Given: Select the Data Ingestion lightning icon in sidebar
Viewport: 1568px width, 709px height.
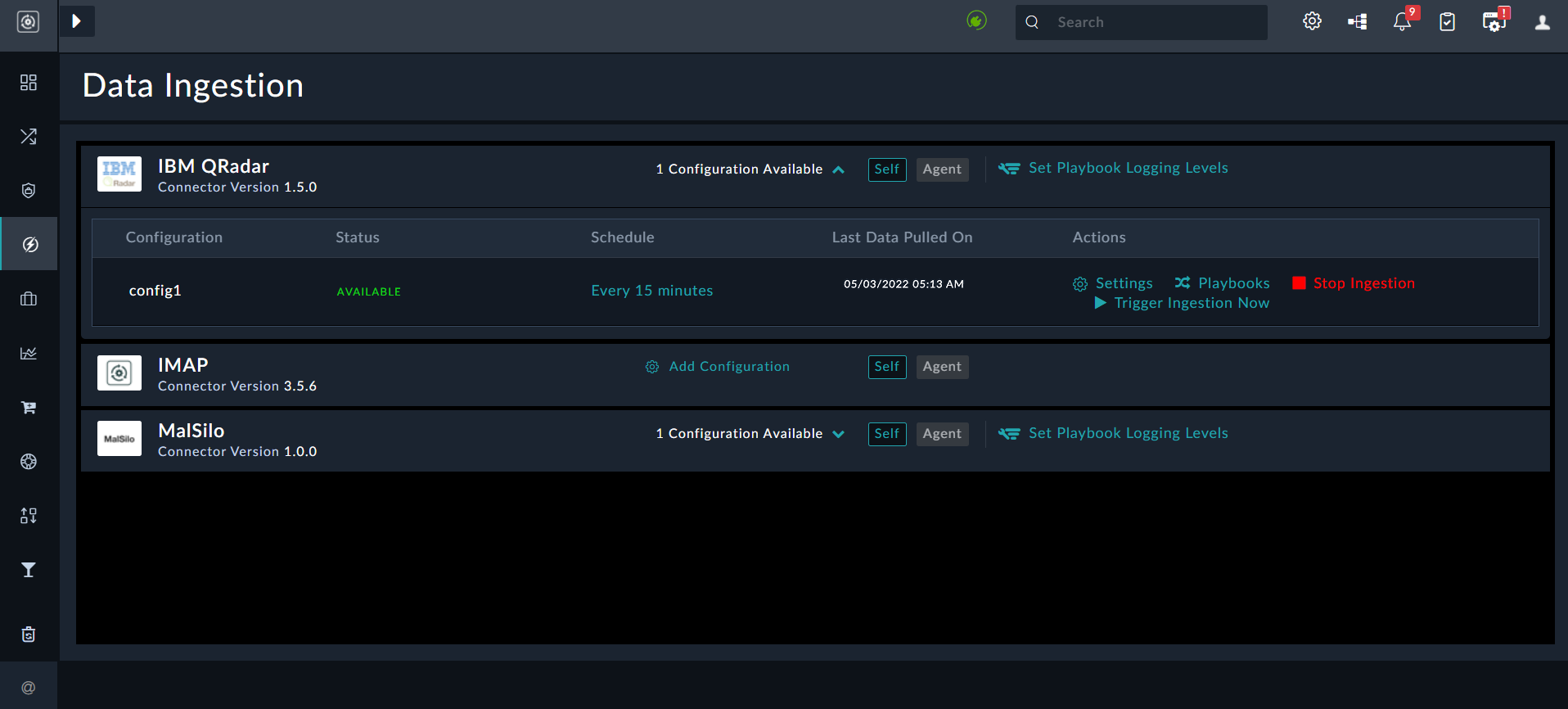Looking at the screenshot, I should coord(29,244).
